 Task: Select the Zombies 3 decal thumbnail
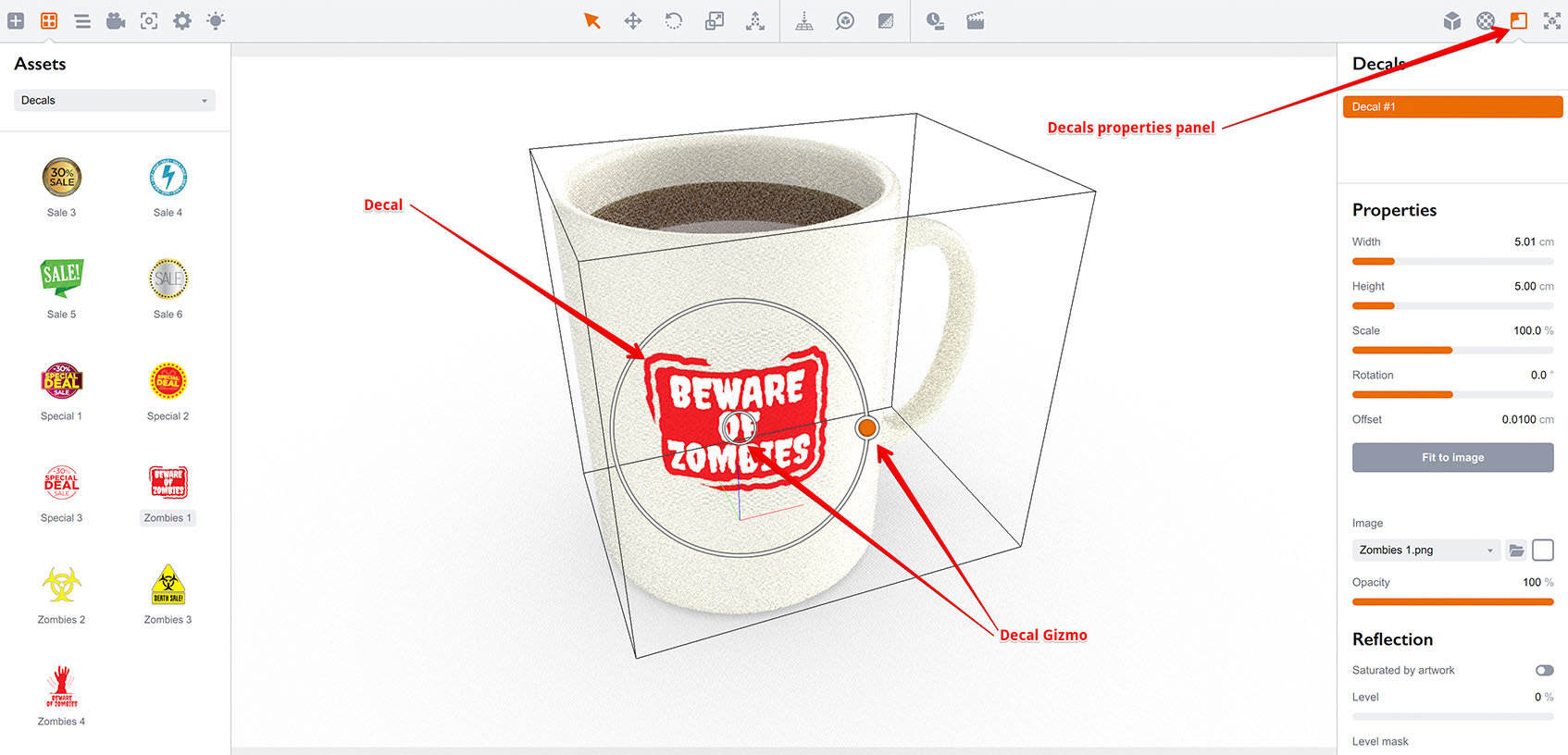coord(168,584)
